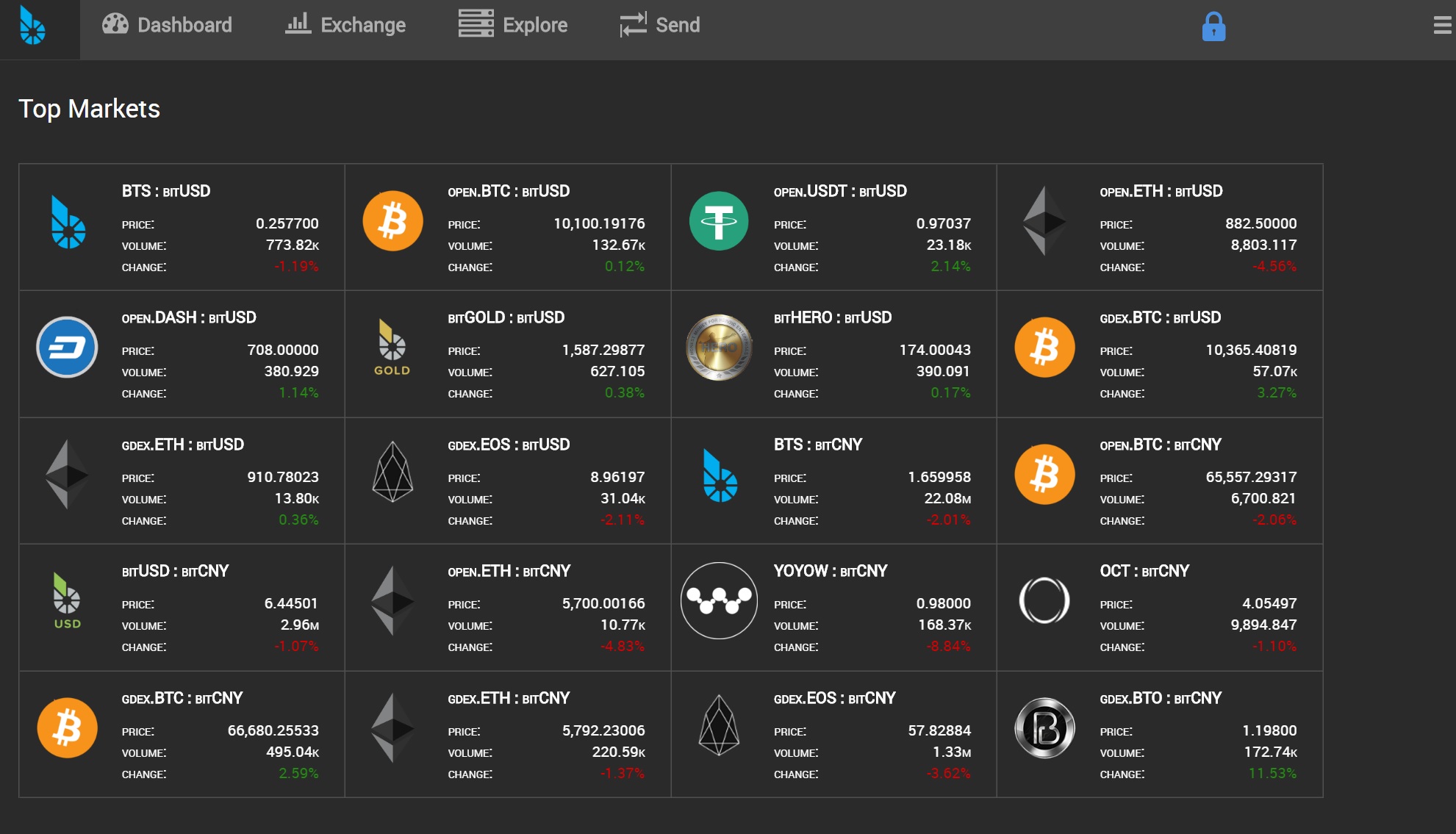The height and width of the screenshot is (834, 1456).
Task: Open the bitGOLD : bitUSD market title
Action: click(506, 317)
